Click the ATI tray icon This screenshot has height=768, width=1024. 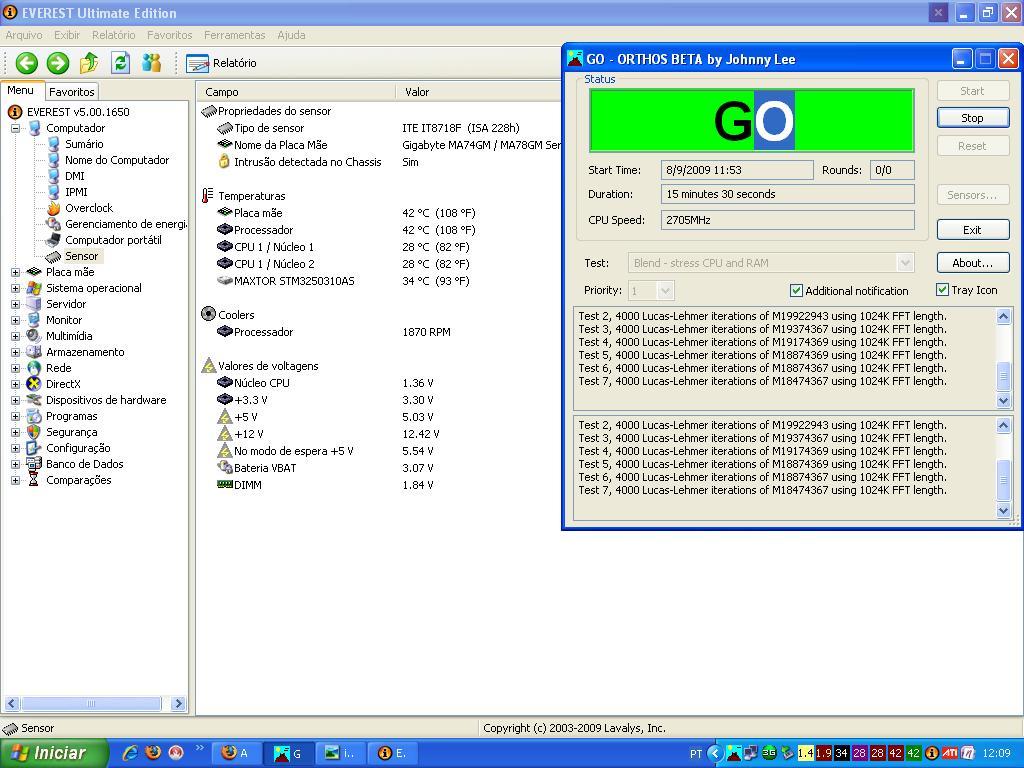[x=950, y=753]
